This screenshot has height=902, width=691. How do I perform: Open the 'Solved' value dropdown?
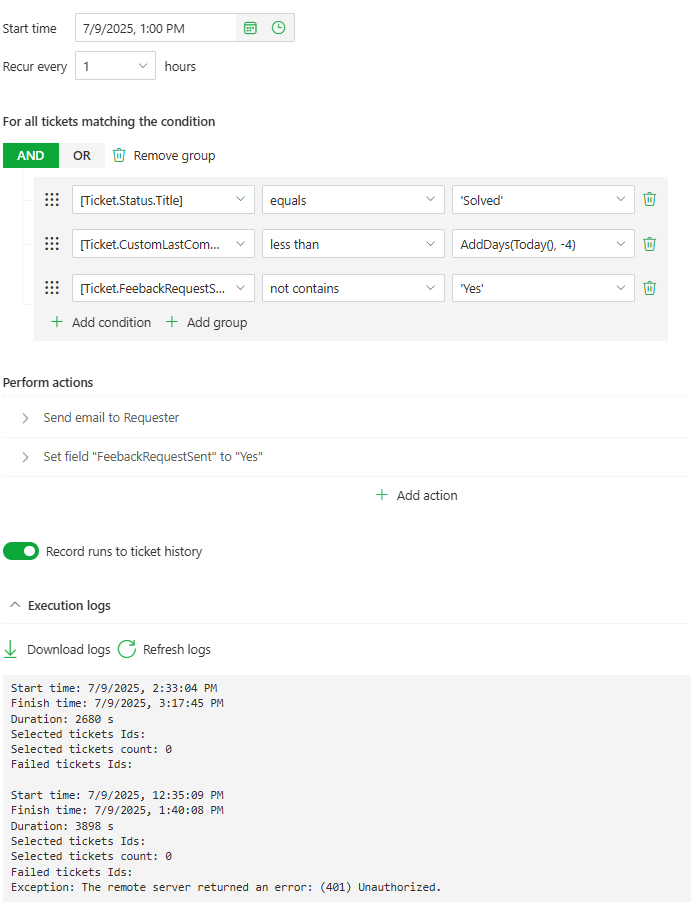(x=542, y=200)
